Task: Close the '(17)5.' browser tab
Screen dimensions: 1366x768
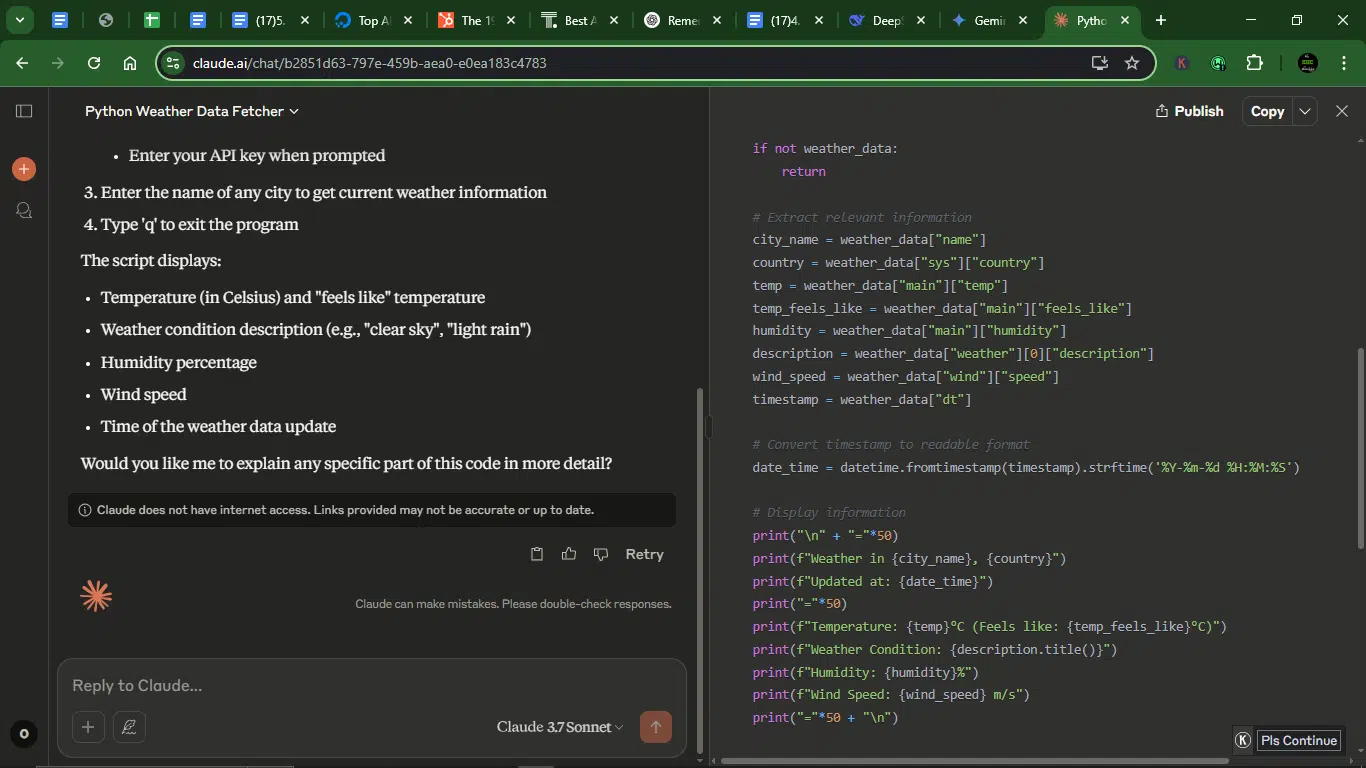Action: [x=304, y=20]
